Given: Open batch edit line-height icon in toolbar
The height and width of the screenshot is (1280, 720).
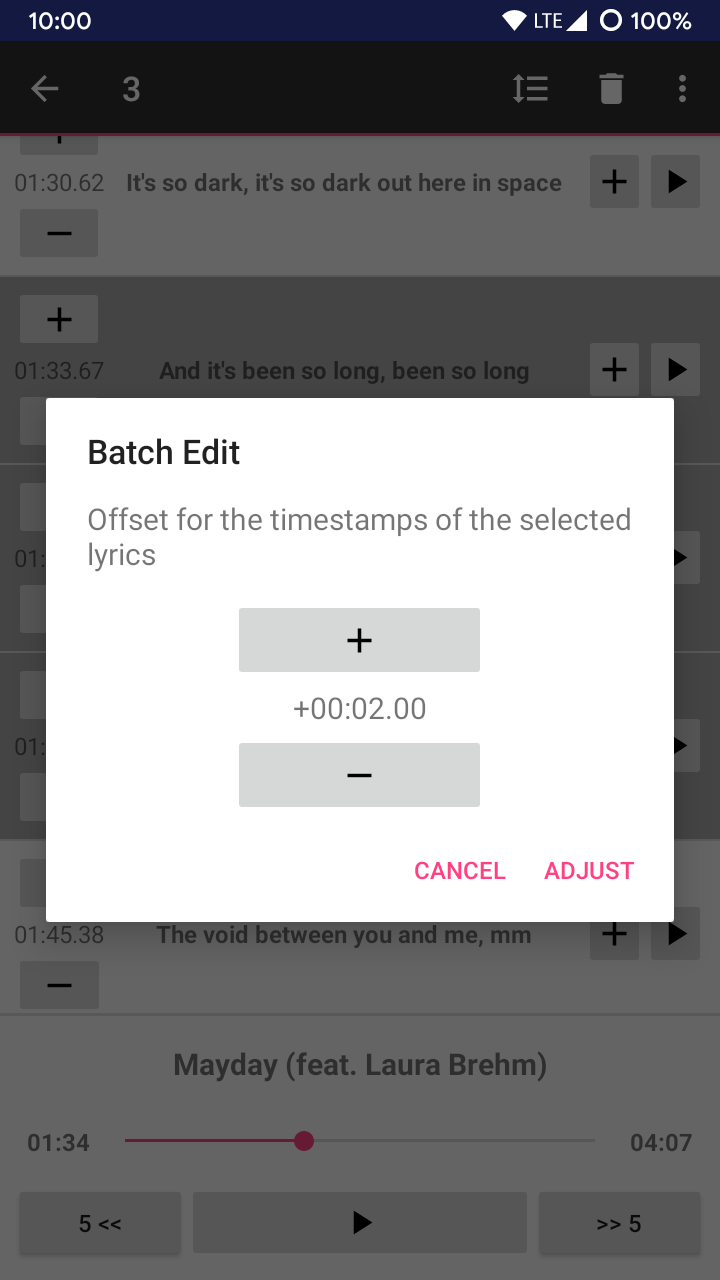Looking at the screenshot, I should pyautogui.click(x=530, y=89).
